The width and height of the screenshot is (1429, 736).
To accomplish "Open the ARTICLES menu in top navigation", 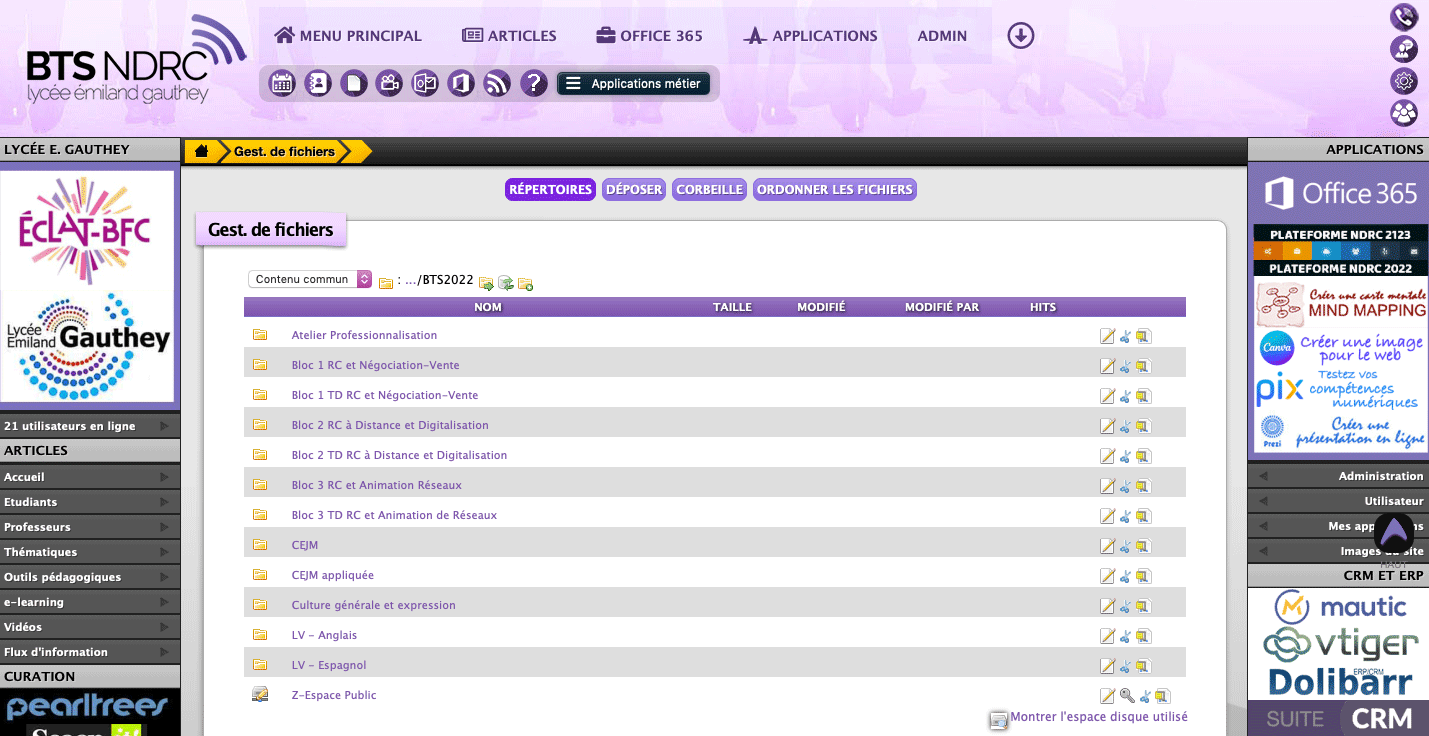I will point(509,36).
